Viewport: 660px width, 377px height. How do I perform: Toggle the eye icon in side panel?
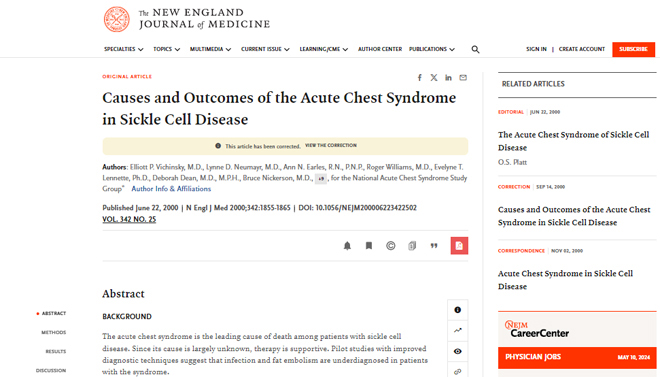tap(458, 351)
